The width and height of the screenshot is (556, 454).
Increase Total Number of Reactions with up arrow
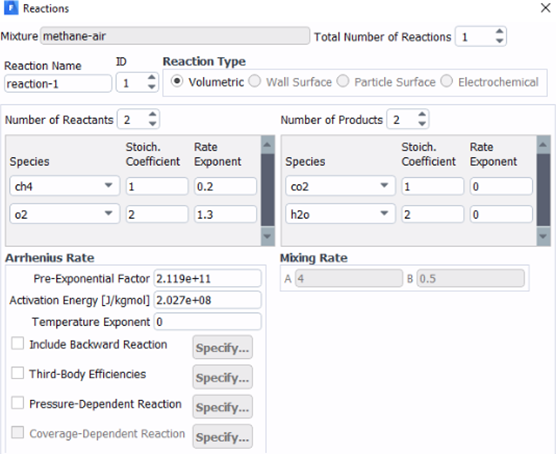coord(499,32)
